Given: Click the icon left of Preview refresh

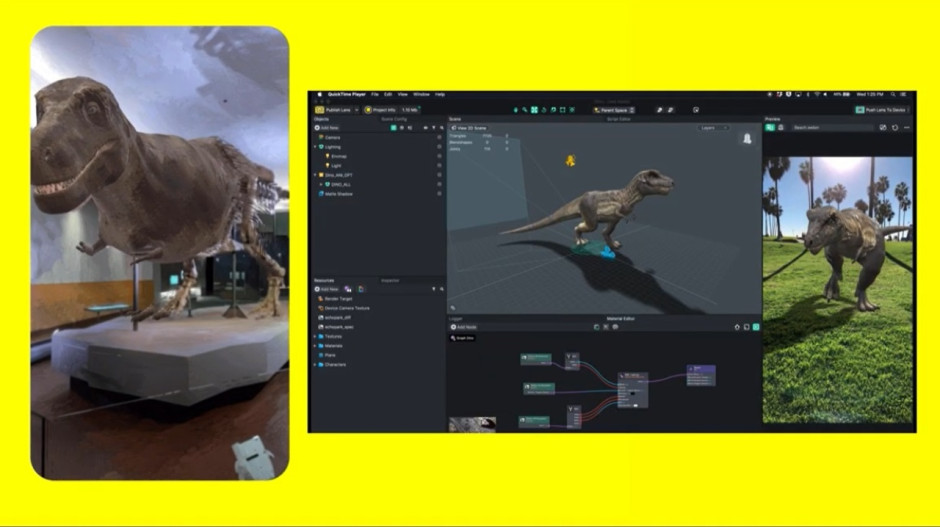Looking at the screenshot, I should pyautogui.click(x=882, y=128).
